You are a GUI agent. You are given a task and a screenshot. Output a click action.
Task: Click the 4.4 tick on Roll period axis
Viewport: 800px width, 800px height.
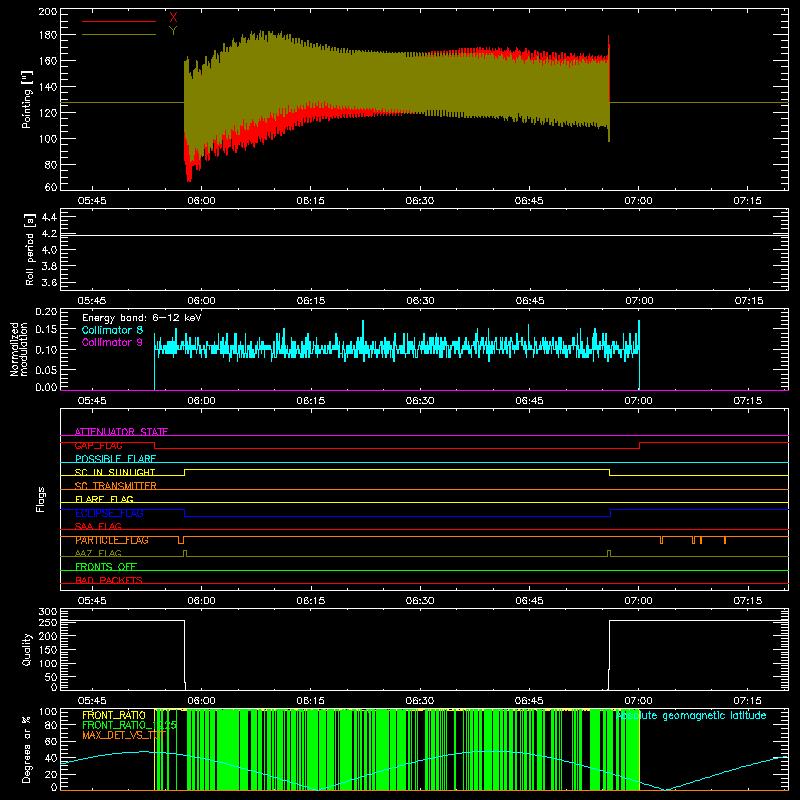(x=49, y=217)
